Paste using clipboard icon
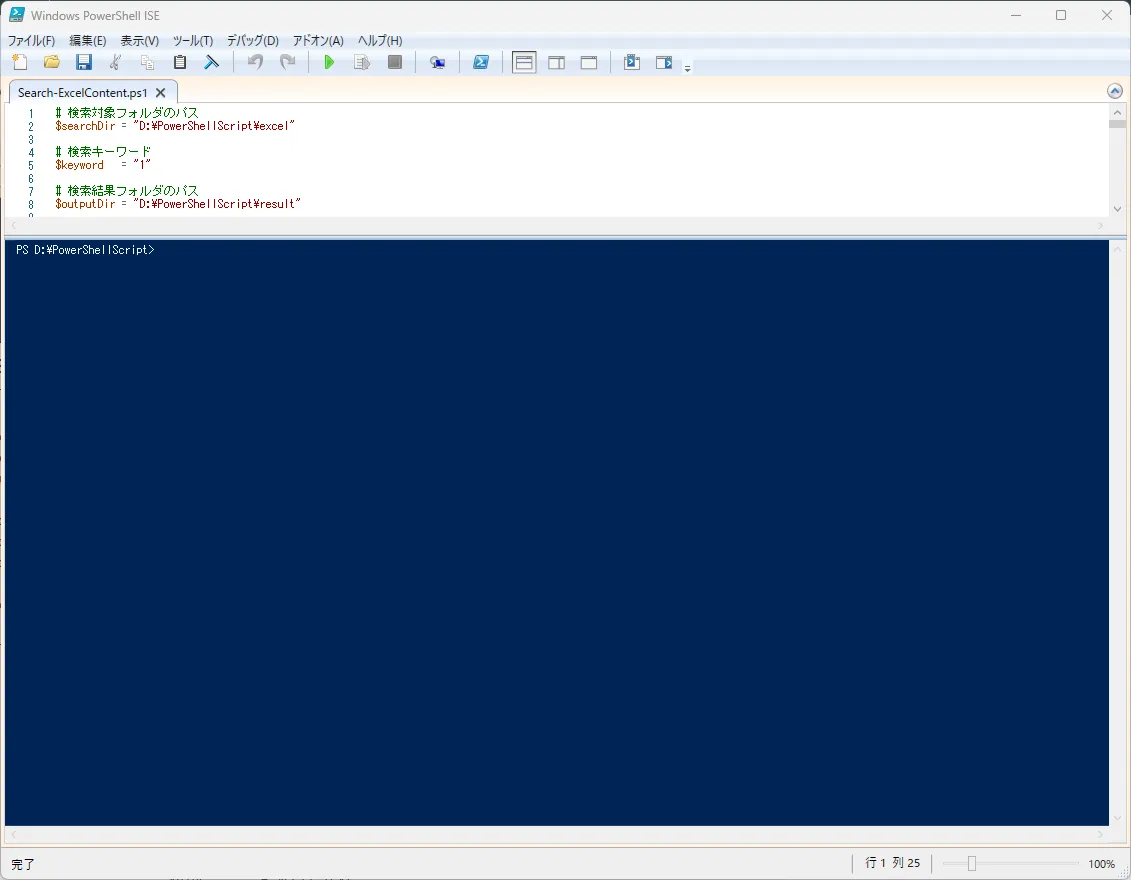The image size is (1131, 880). (x=180, y=62)
